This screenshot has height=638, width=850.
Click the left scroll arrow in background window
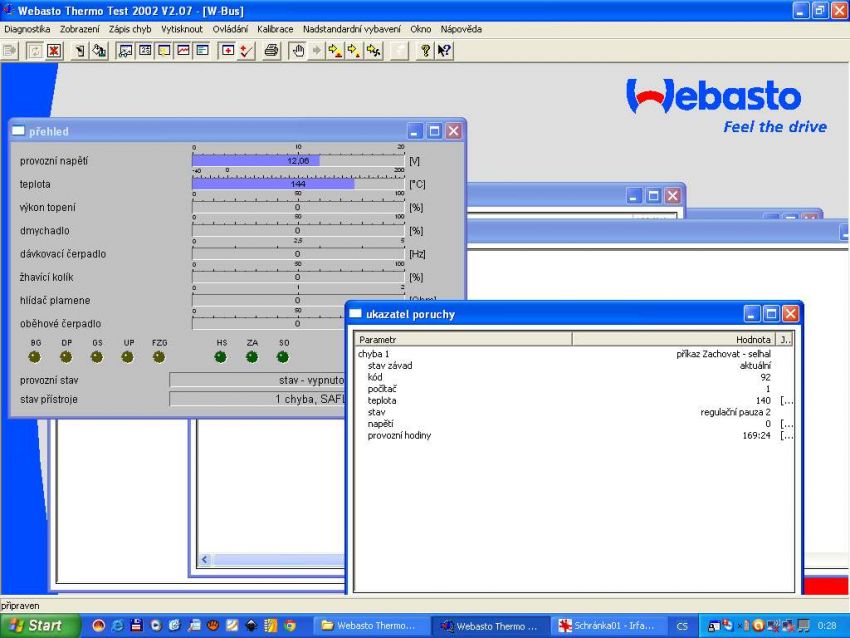point(204,559)
